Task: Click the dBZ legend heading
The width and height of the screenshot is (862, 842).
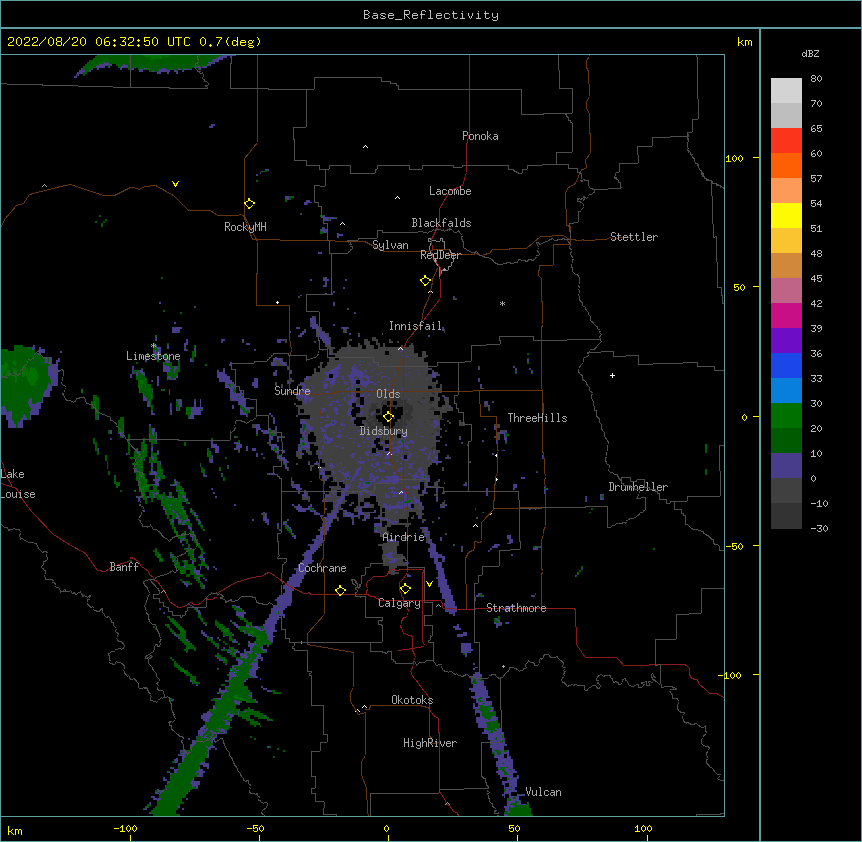Action: 810,53
